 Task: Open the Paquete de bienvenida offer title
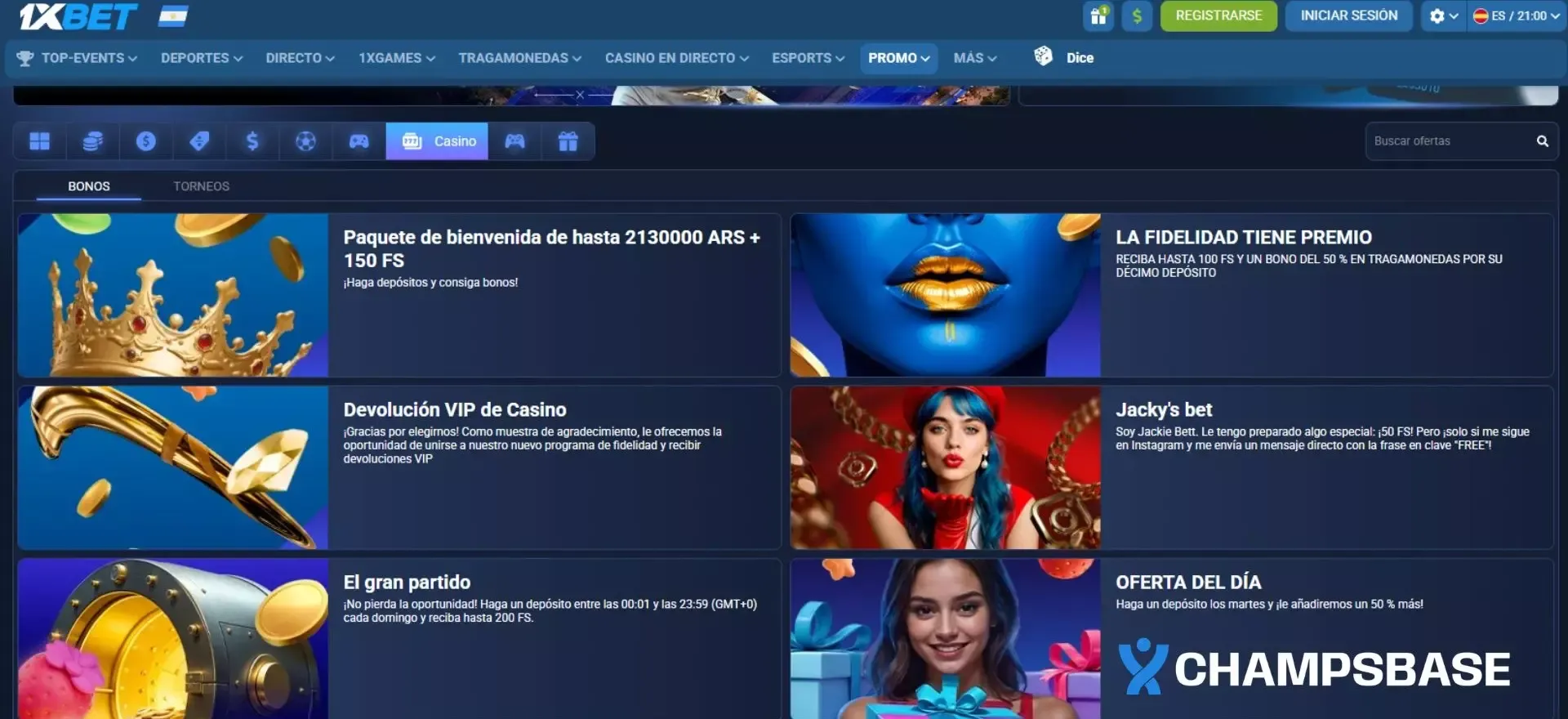click(x=551, y=248)
